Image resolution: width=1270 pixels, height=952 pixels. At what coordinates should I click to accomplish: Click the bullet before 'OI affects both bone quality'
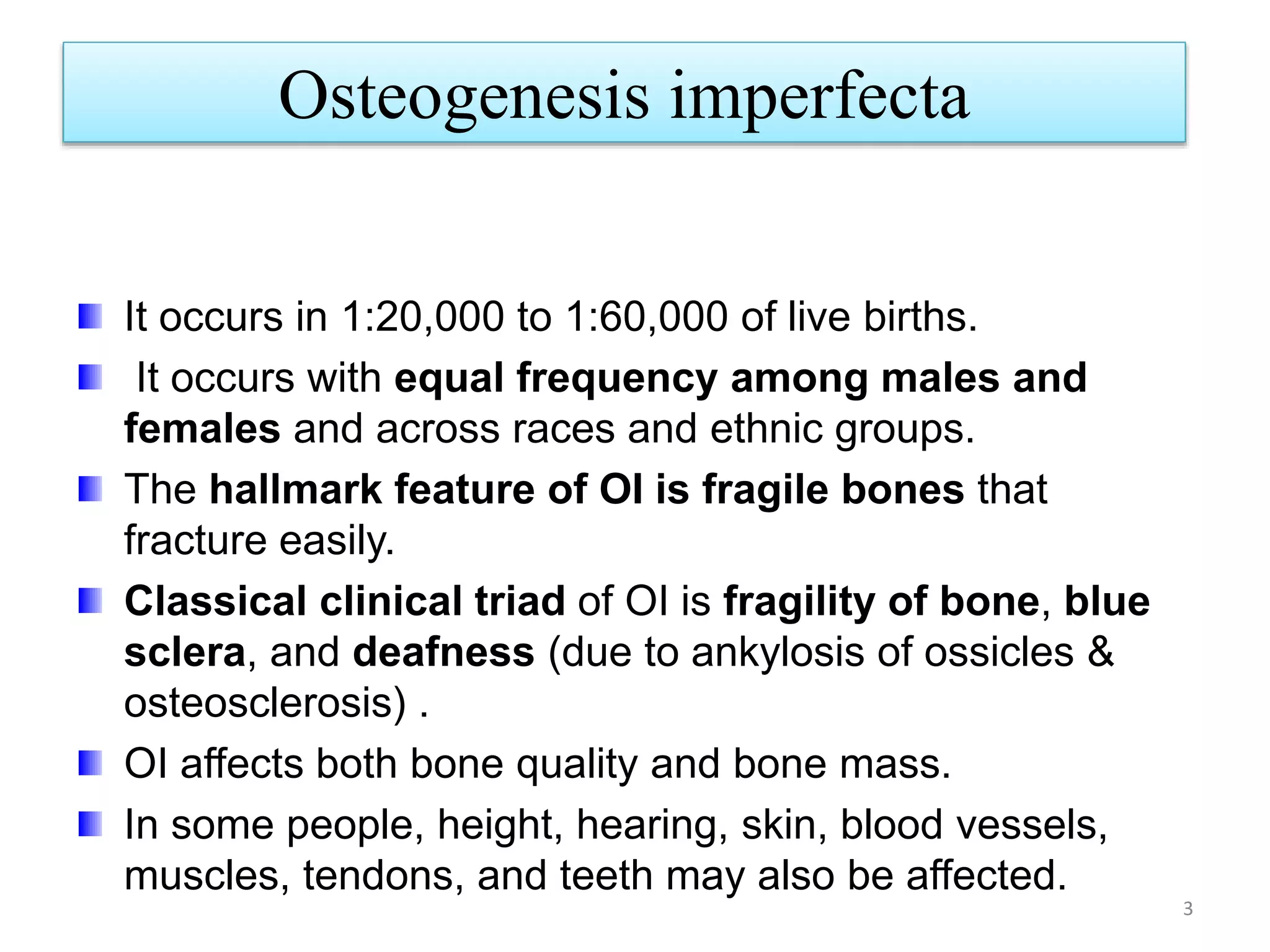click(90, 763)
